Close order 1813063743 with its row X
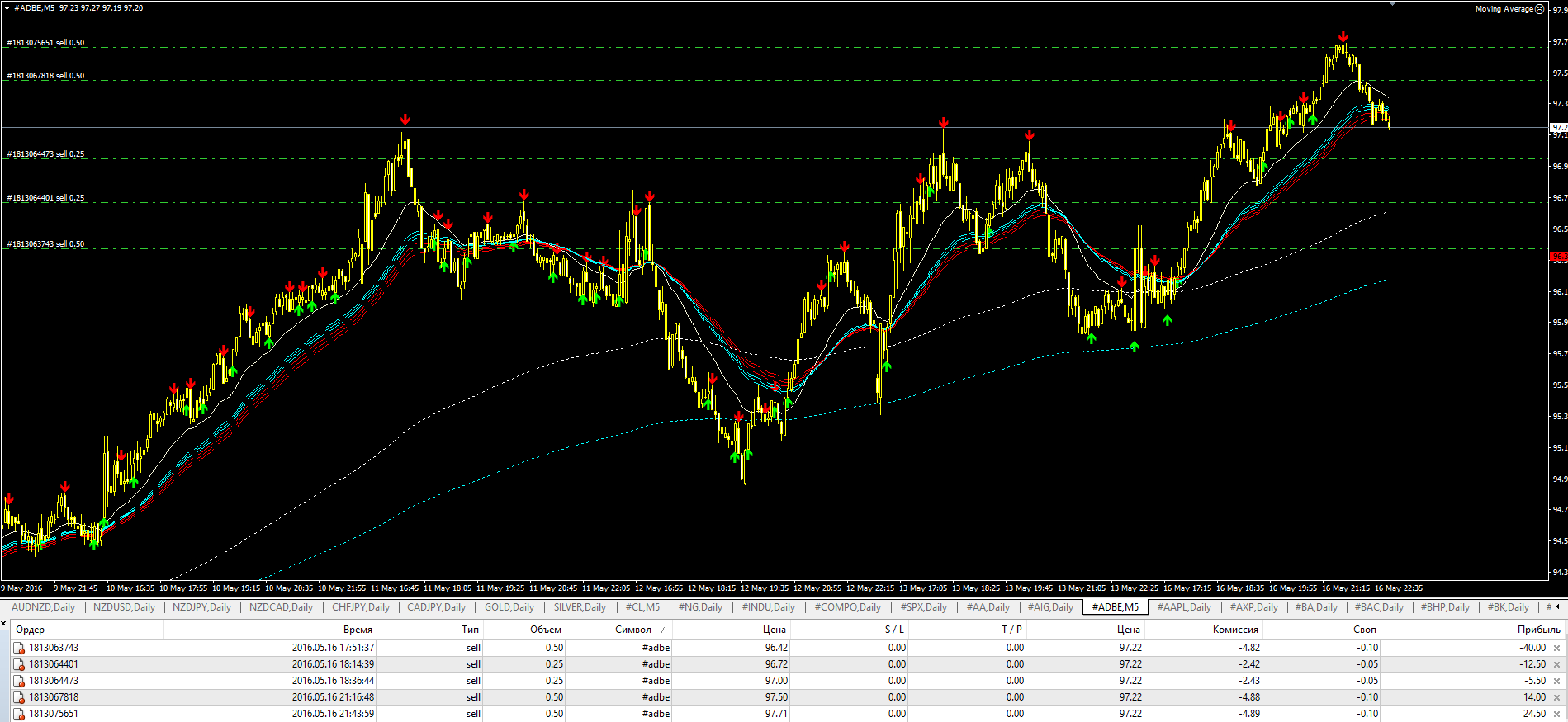This screenshot has height=722, width=1568. tap(1557, 648)
